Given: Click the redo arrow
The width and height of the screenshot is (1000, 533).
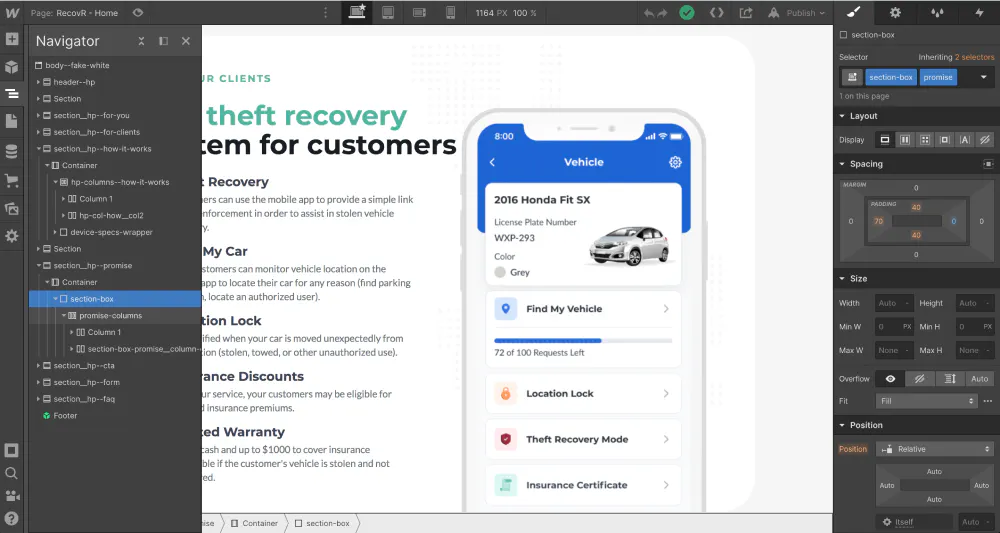Looking at the screenshot, I should coord(662,13).
